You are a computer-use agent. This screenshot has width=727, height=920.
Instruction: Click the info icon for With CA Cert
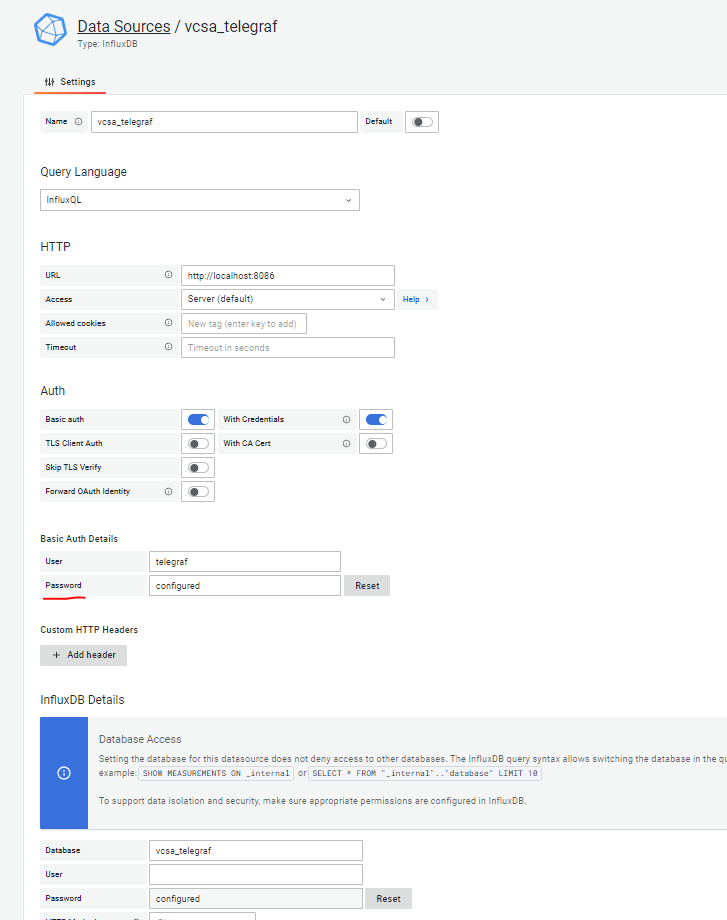(x=346, y=444)
